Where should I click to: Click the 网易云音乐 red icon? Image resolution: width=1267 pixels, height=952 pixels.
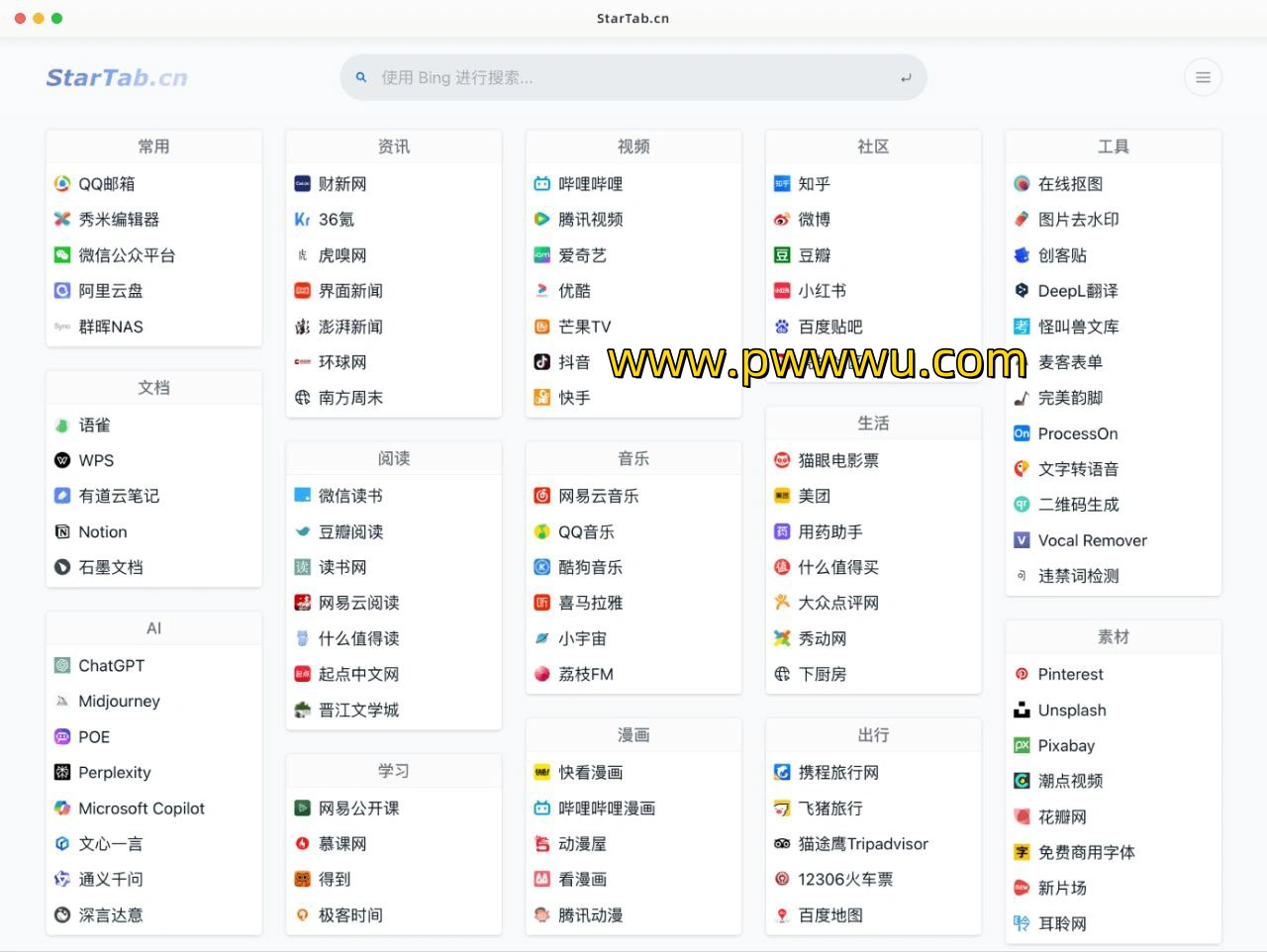click(x=542, y=496)
